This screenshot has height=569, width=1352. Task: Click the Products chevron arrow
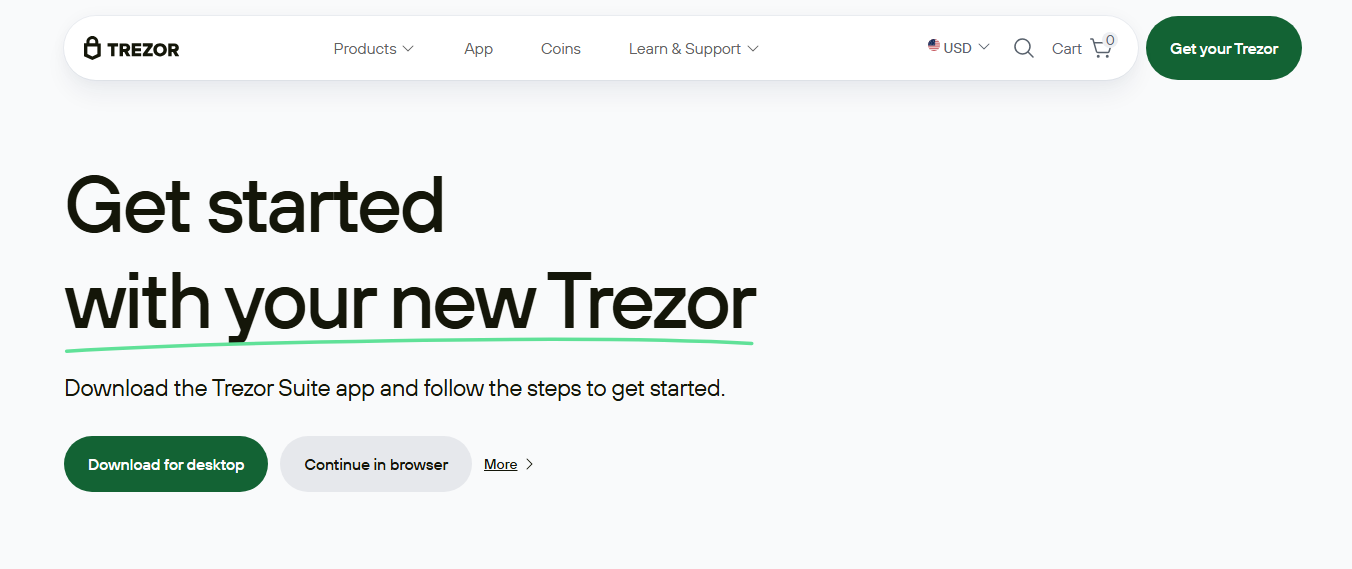408,48
